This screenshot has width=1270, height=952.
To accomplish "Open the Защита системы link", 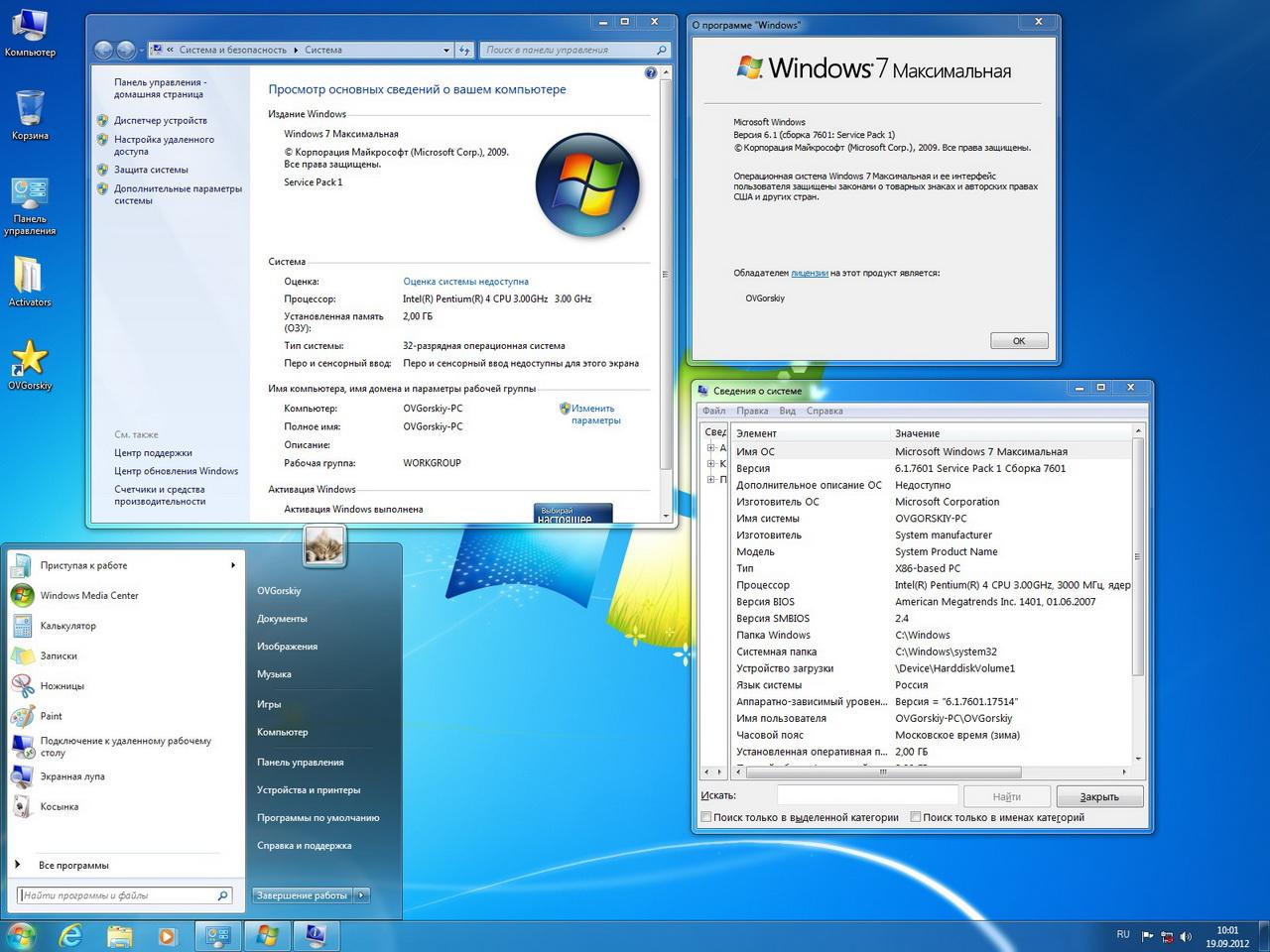I will [x=151, y=170].
